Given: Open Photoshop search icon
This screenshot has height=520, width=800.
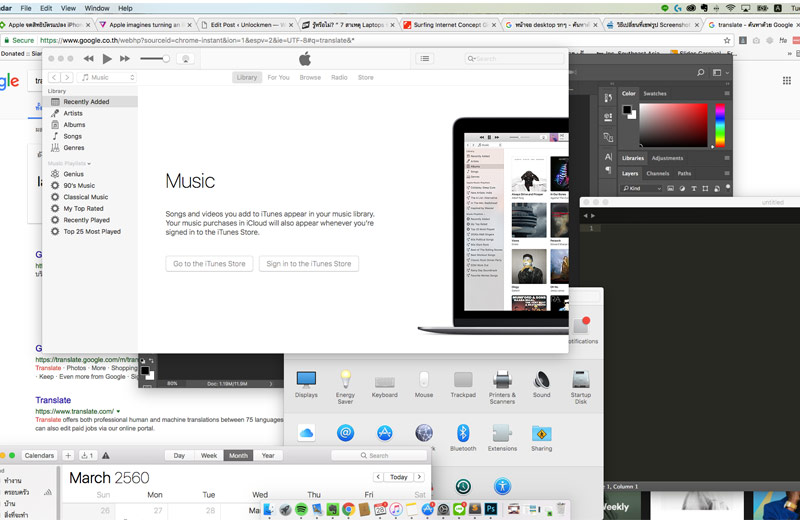Looking at the screenshot, I should tap(701, 72).
